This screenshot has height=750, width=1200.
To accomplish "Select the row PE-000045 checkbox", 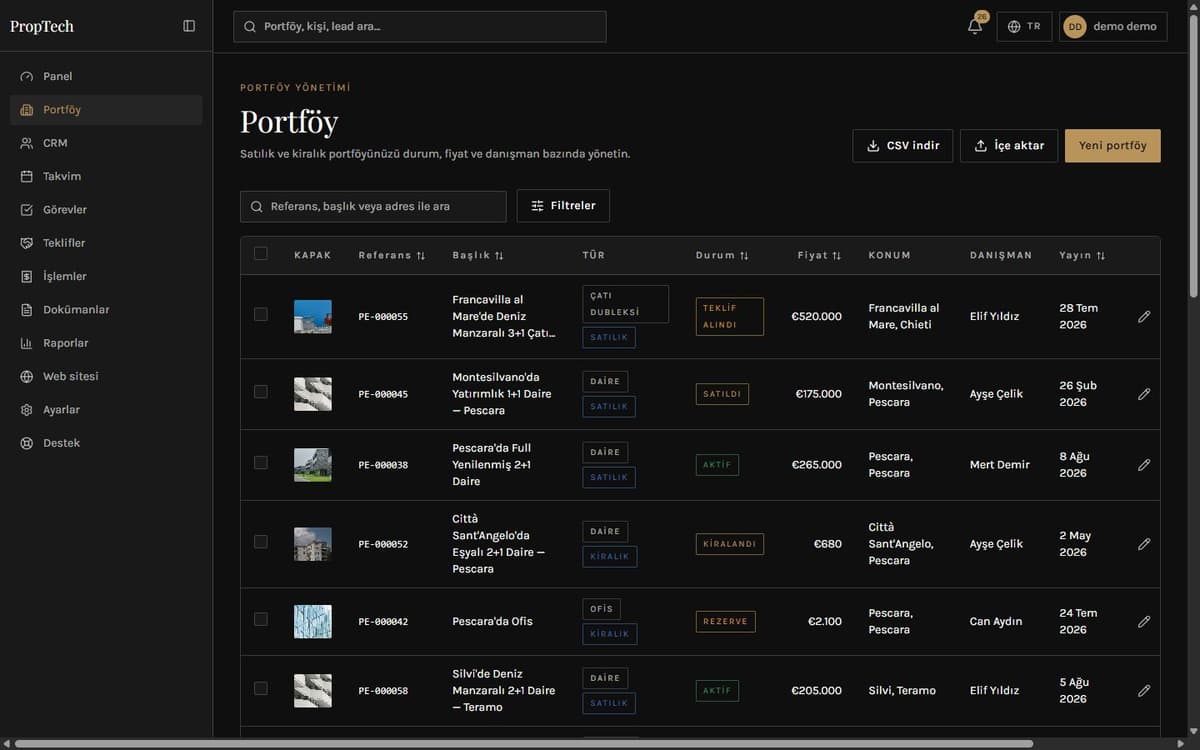I will click(261, 392).
